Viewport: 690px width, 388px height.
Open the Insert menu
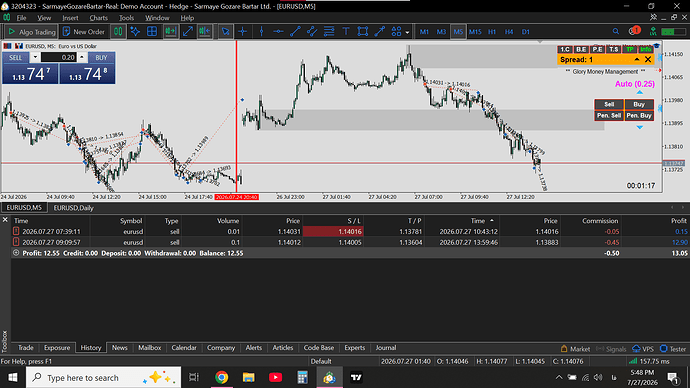coord(70,18)
